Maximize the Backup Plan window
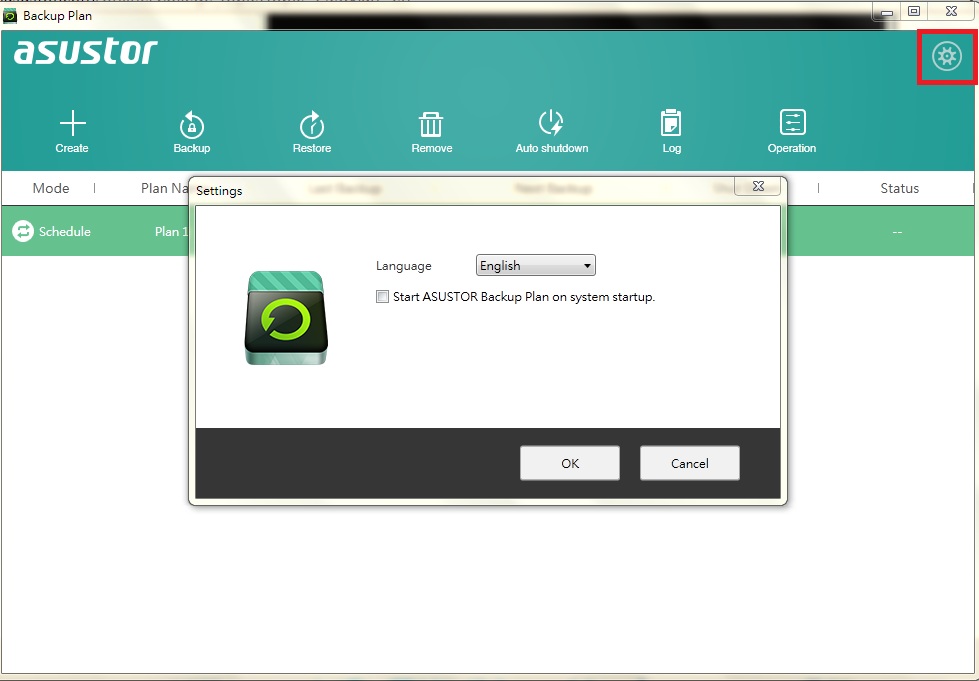979x681 pixels. pos(914,11)
